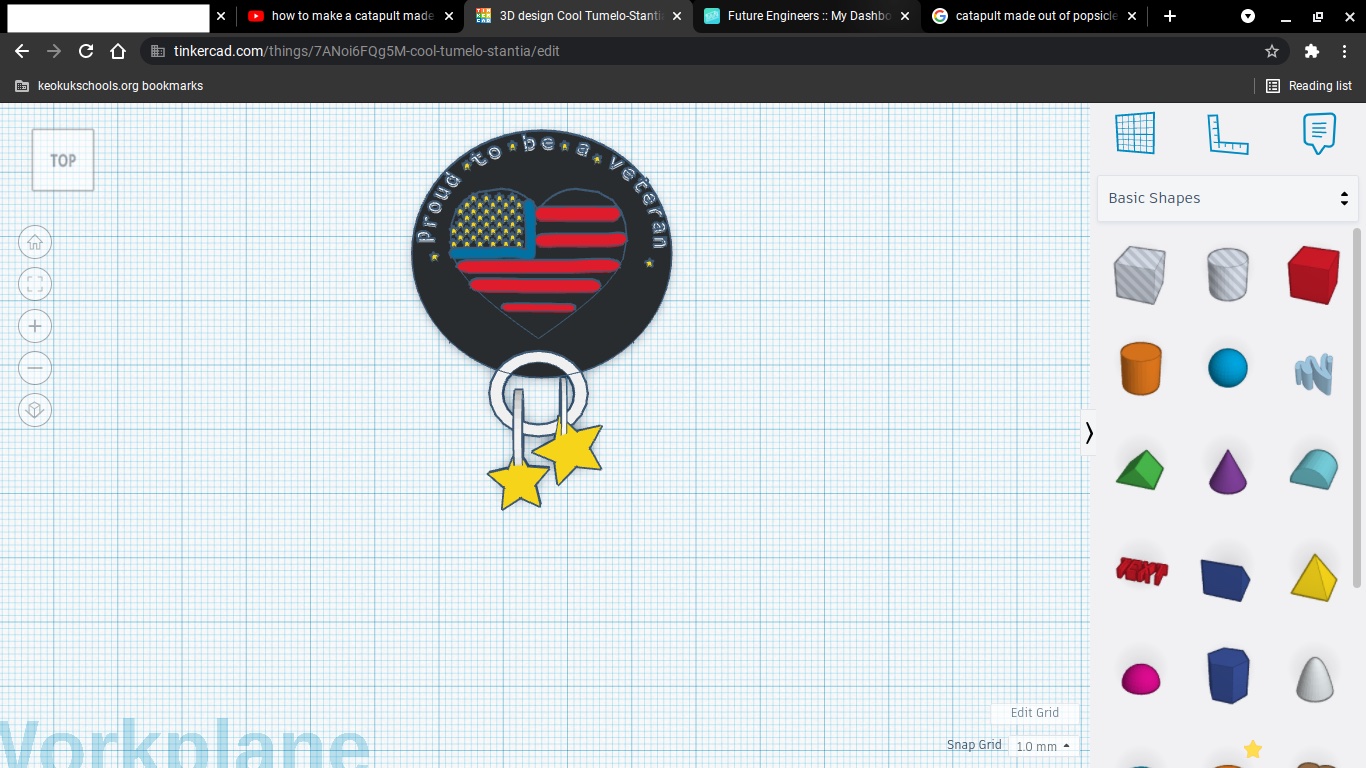Pick the red Box shape
This screenshot has width=1366, height=768.
(1314, 274)
